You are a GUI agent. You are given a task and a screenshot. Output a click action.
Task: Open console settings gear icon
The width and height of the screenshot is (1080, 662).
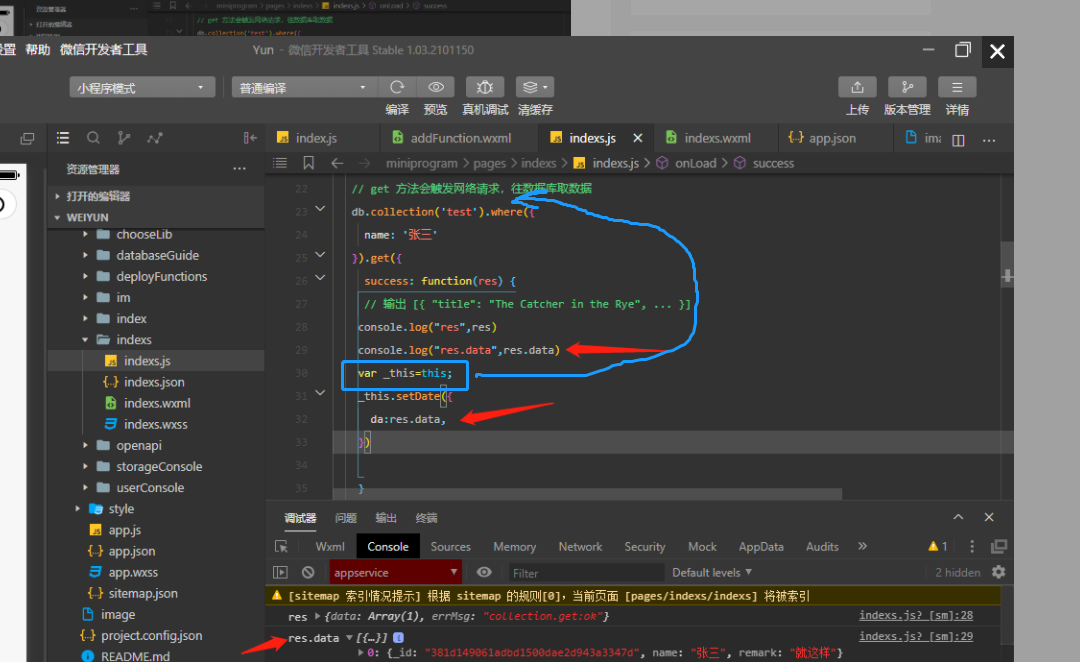pos(999,572)
